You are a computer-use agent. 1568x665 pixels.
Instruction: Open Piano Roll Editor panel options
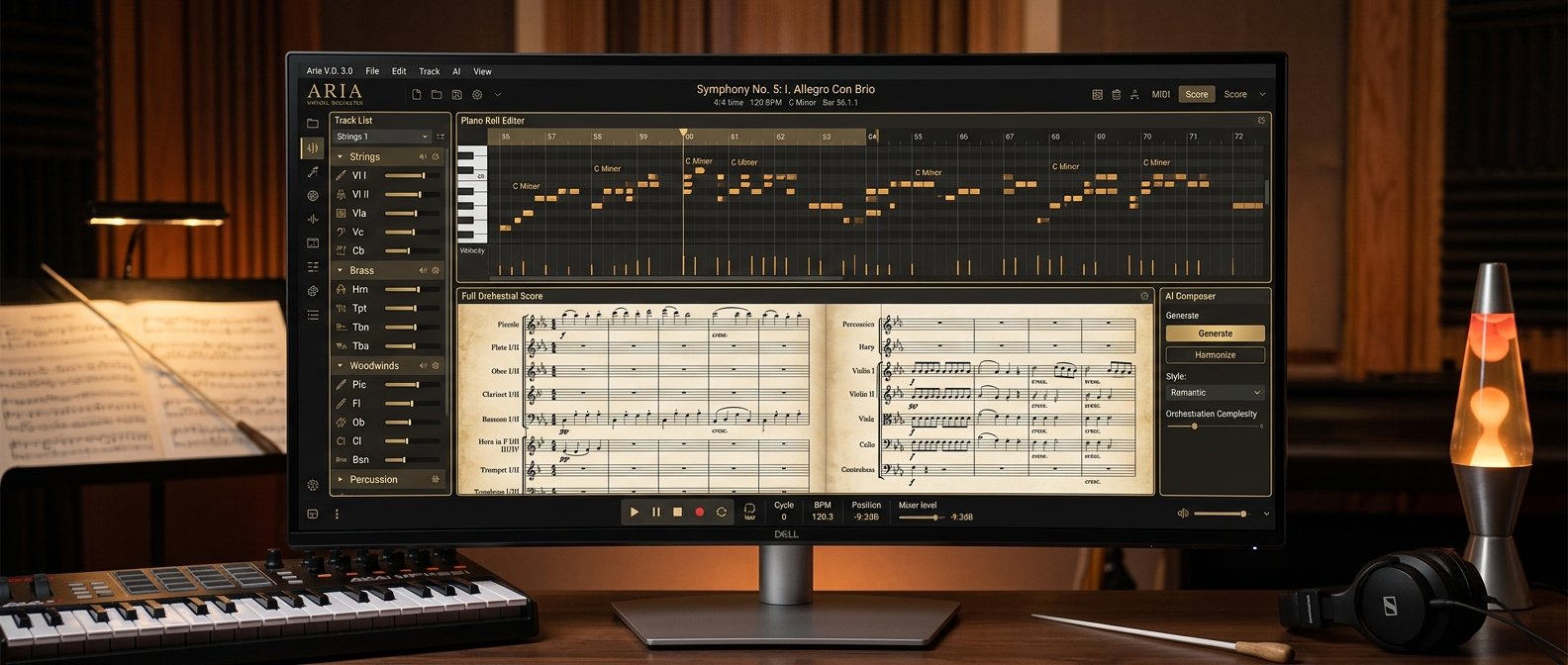1261,121
